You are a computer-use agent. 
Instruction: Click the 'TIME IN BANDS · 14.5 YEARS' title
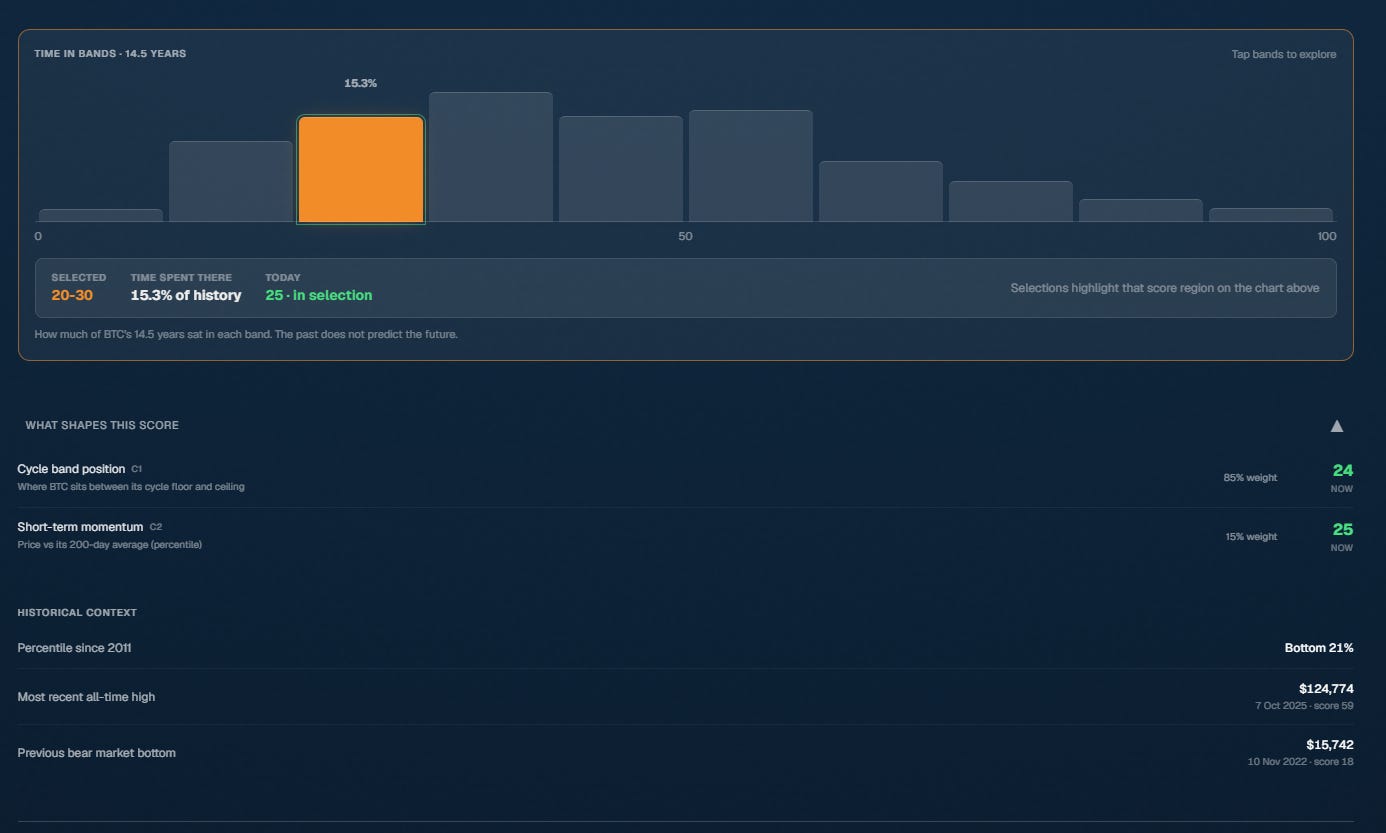tap(110, 53)
